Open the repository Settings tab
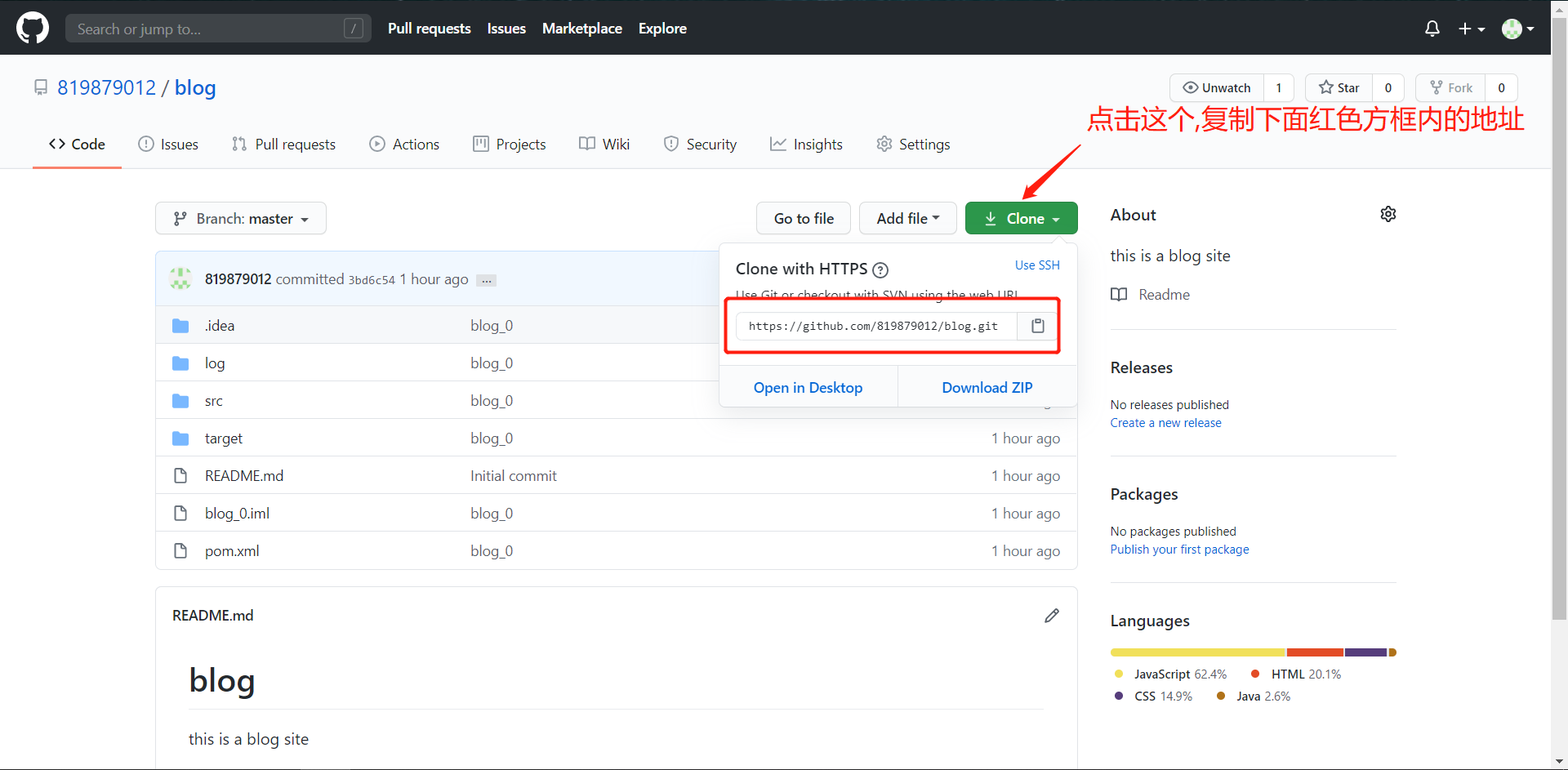The image size is (1568, 770). click(913, 144)
